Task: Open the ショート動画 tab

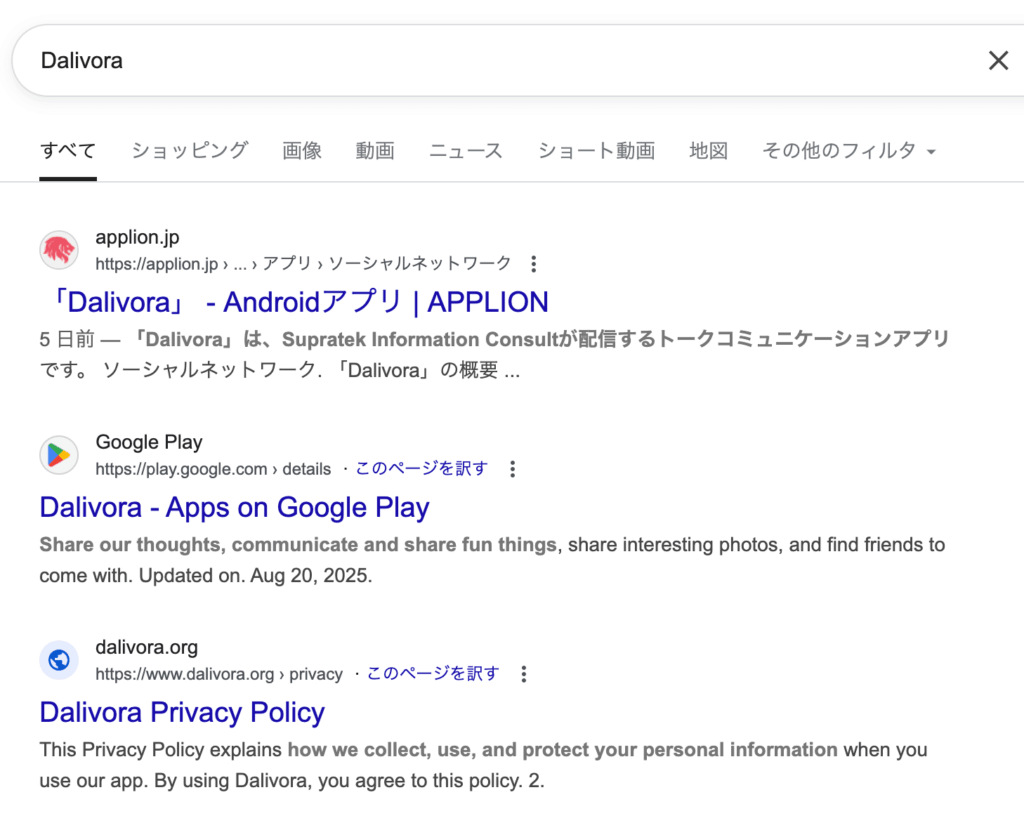Action: click(x=596, y=151)
